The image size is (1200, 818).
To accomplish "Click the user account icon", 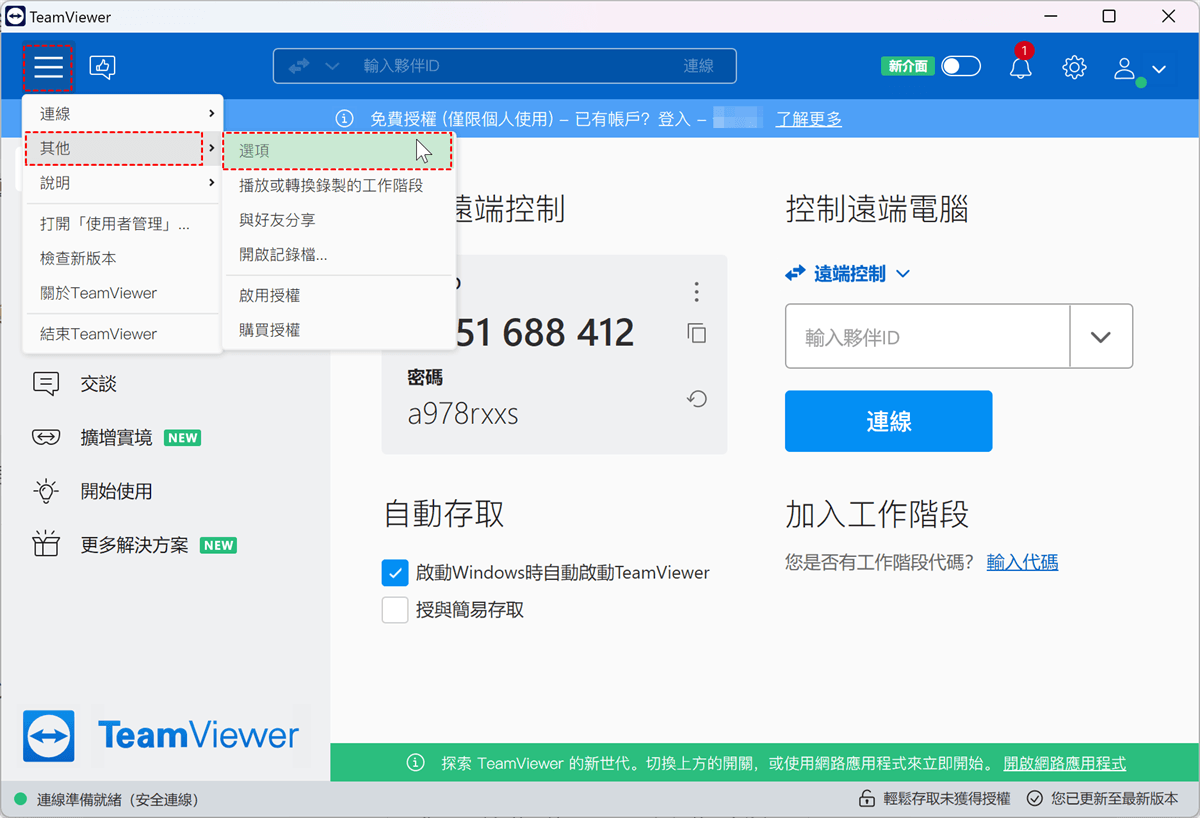I will (x=1125, y=68).
